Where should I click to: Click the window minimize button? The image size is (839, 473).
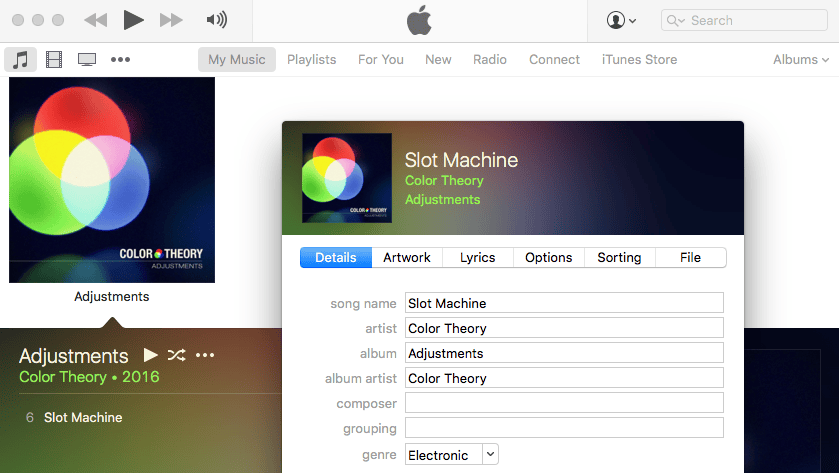38,20
